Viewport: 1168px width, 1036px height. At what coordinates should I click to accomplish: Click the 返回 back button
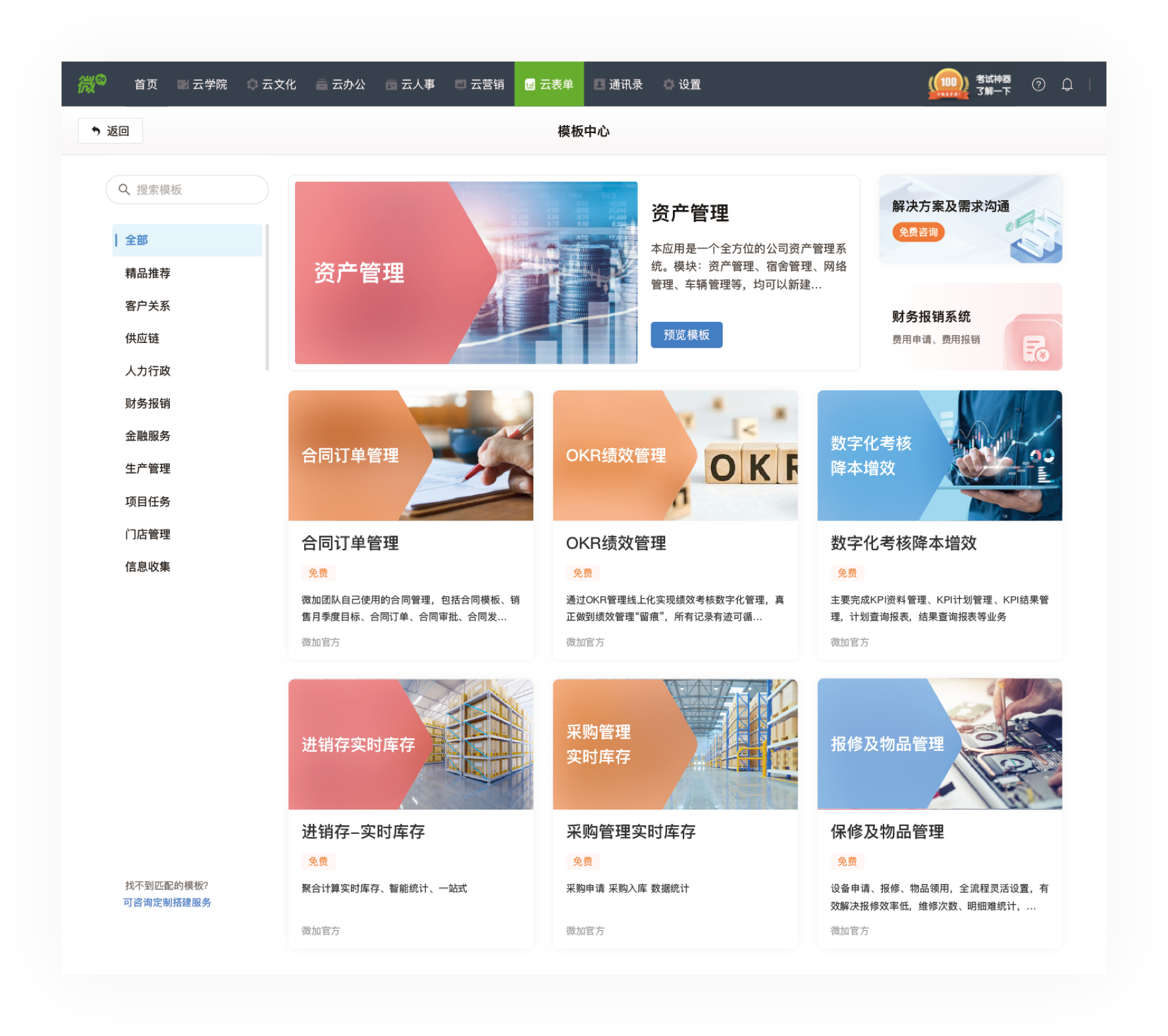pyautogui.click(x=111, y=131)
